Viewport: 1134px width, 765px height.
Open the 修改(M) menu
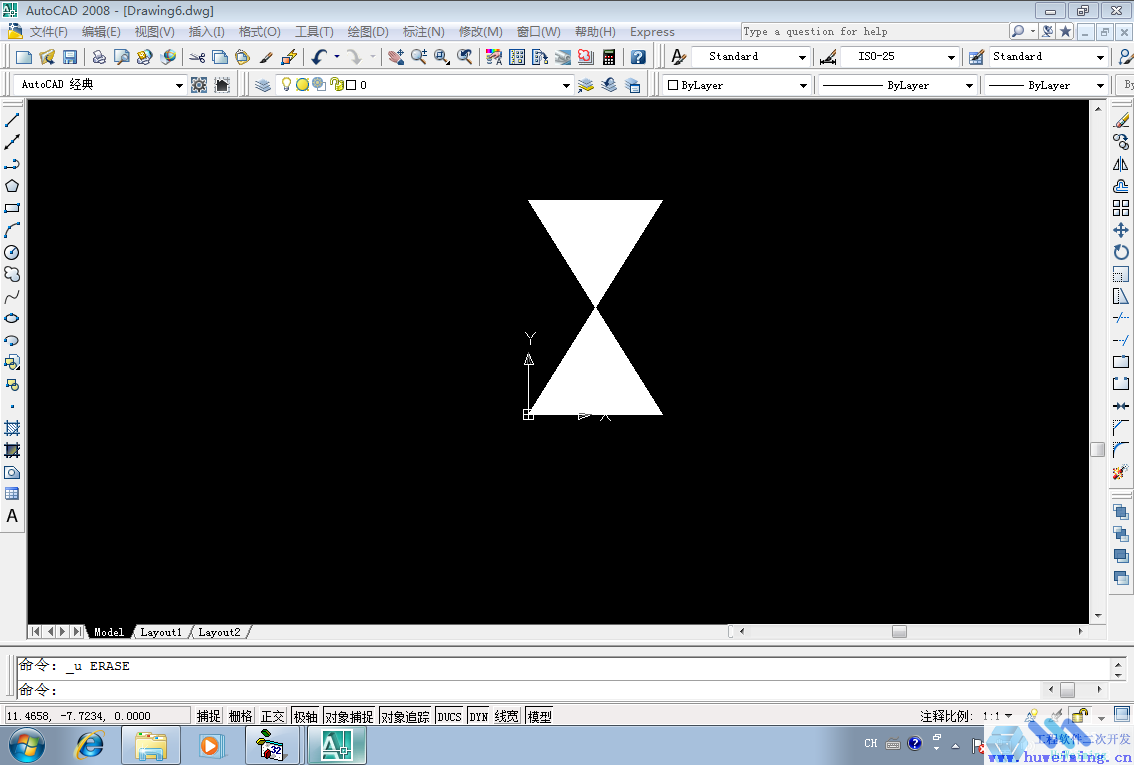click(480, 32)
